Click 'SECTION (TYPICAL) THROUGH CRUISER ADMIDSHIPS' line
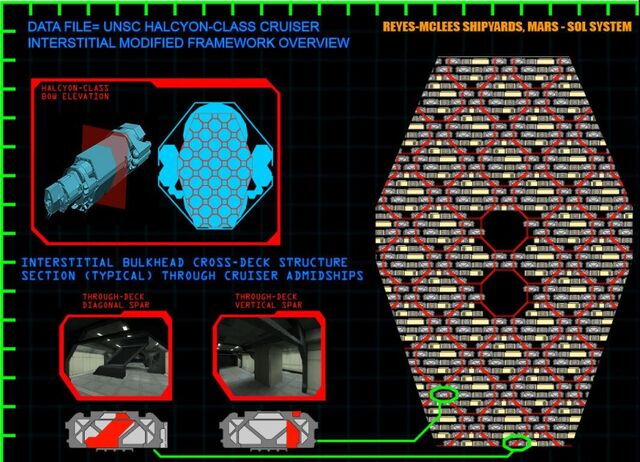The width and height of the screenshot is (640, 462). [x=192, y=276]
